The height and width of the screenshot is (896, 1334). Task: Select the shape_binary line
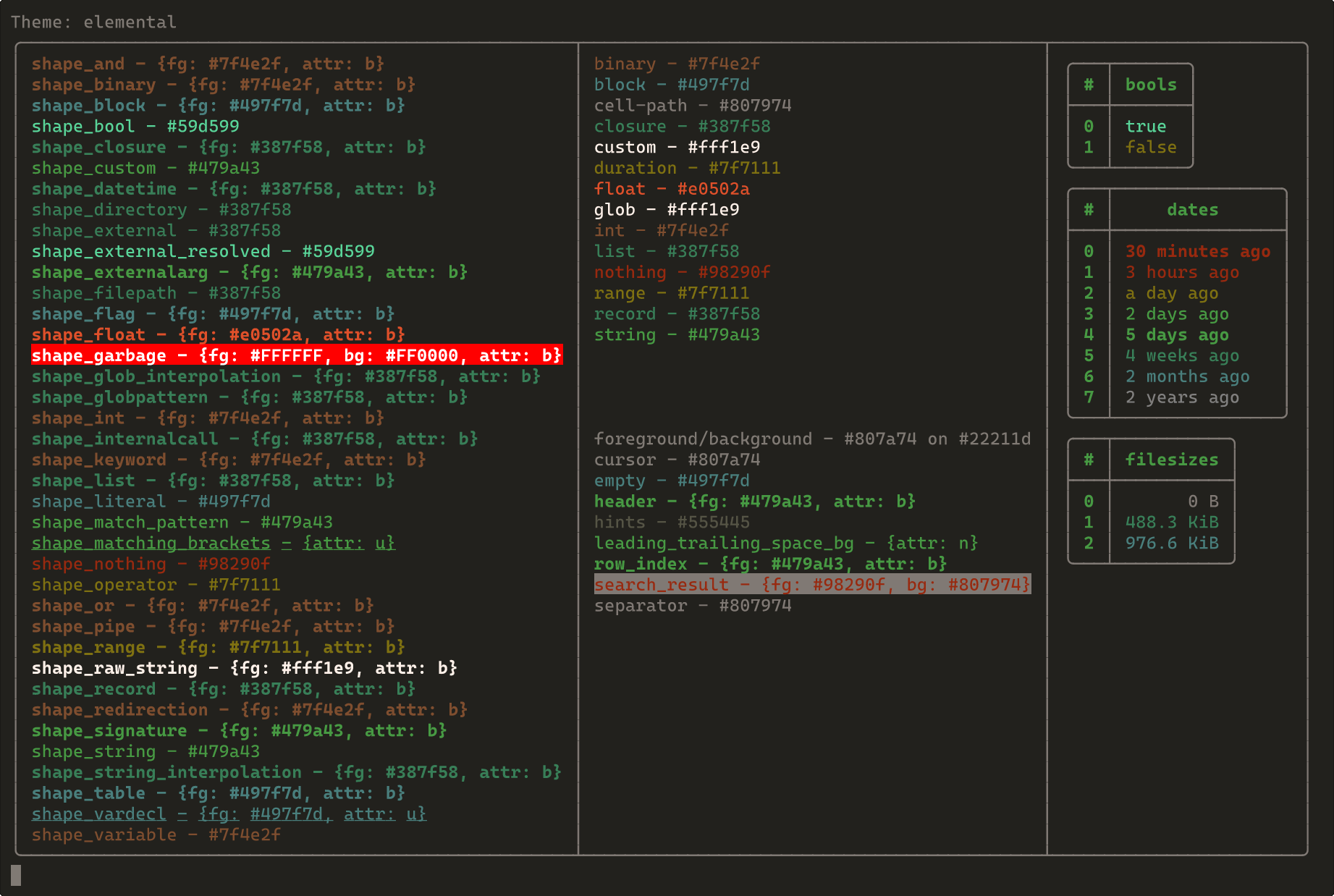coord(224,85)
